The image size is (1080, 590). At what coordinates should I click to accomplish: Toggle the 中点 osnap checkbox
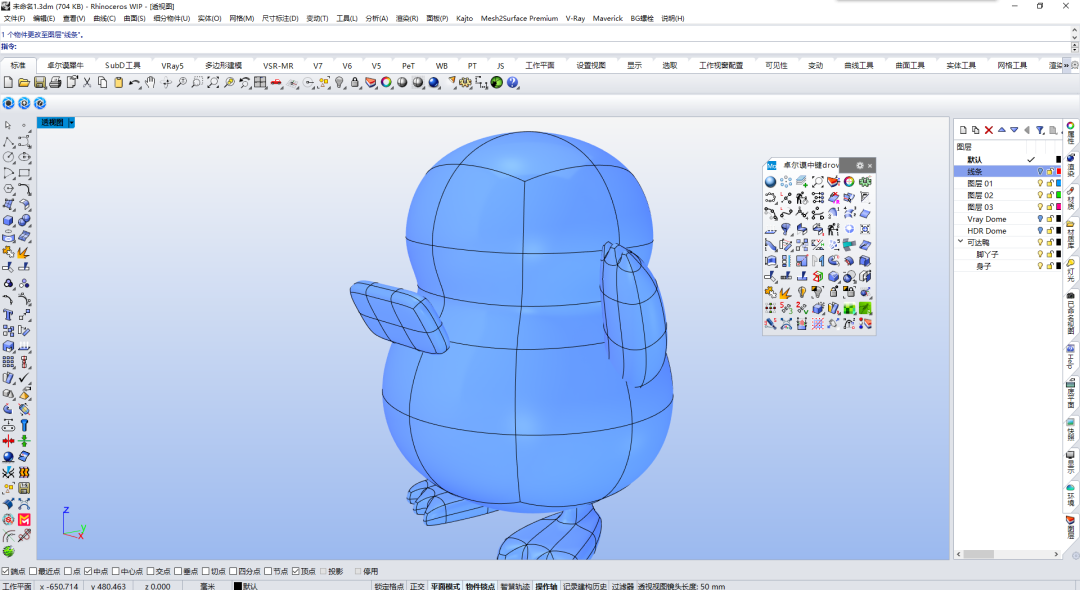point(87,571)
